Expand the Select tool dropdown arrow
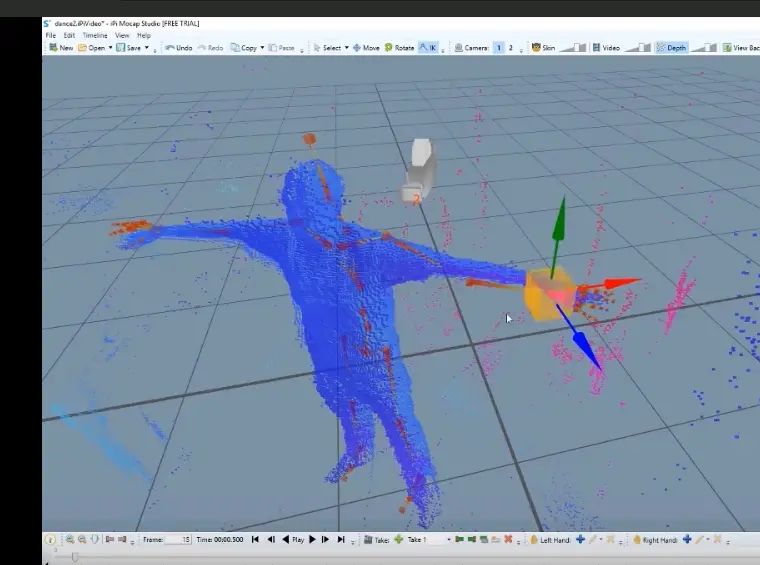The height and width of the screenshot is (565, 760). pos(347,47)
